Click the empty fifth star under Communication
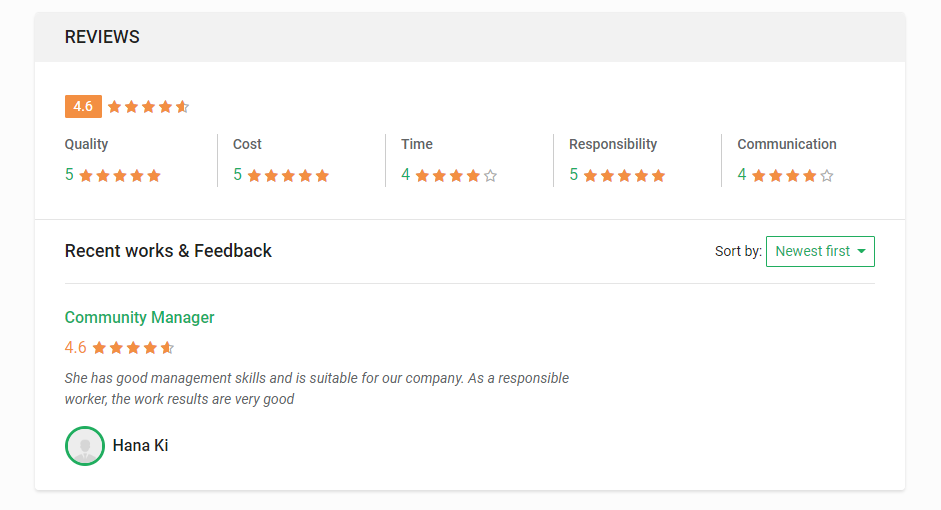The width and height of the screenshot is (941, 510). 826,176
